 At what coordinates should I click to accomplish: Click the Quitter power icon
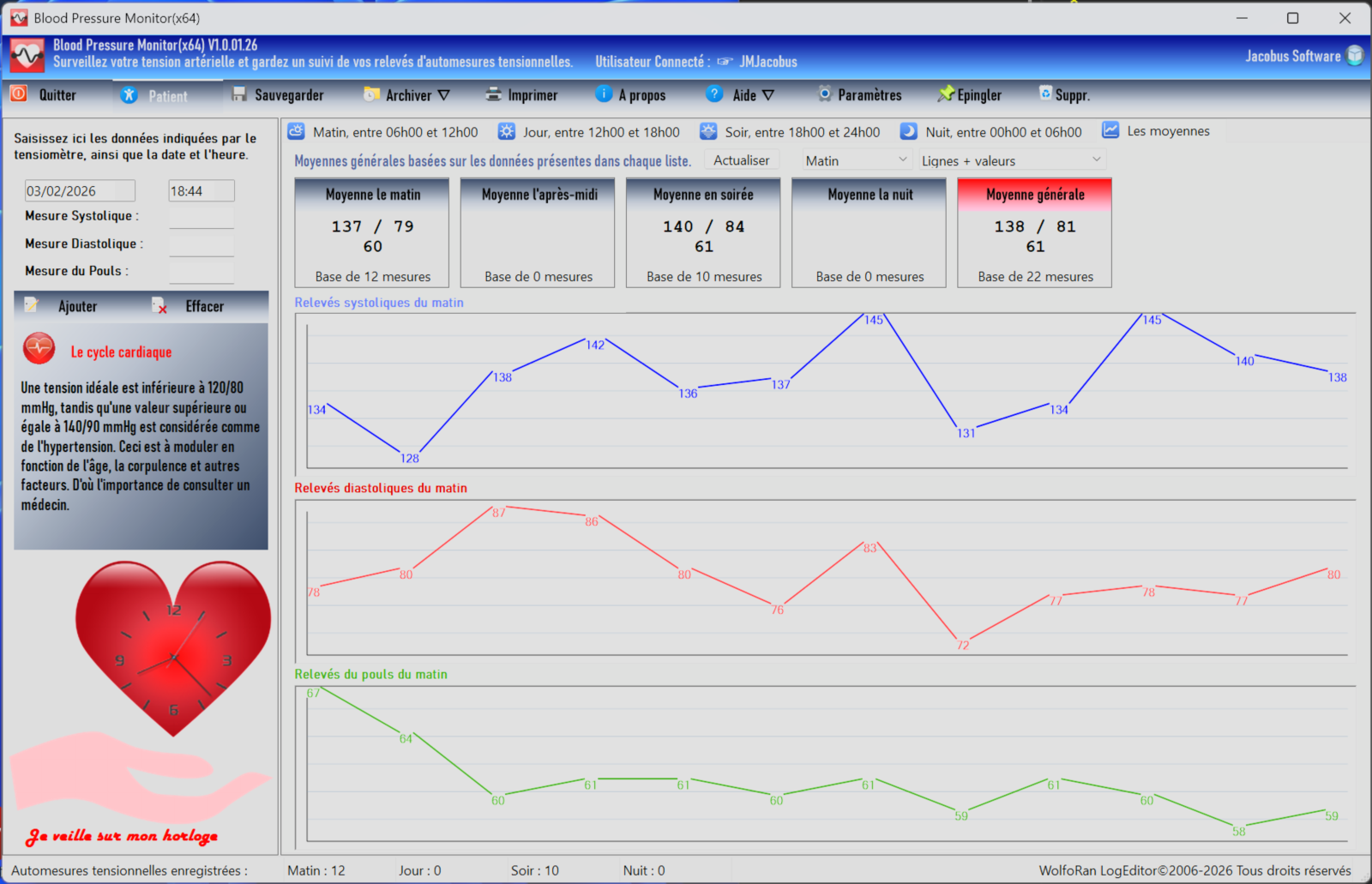coord(19,94)
